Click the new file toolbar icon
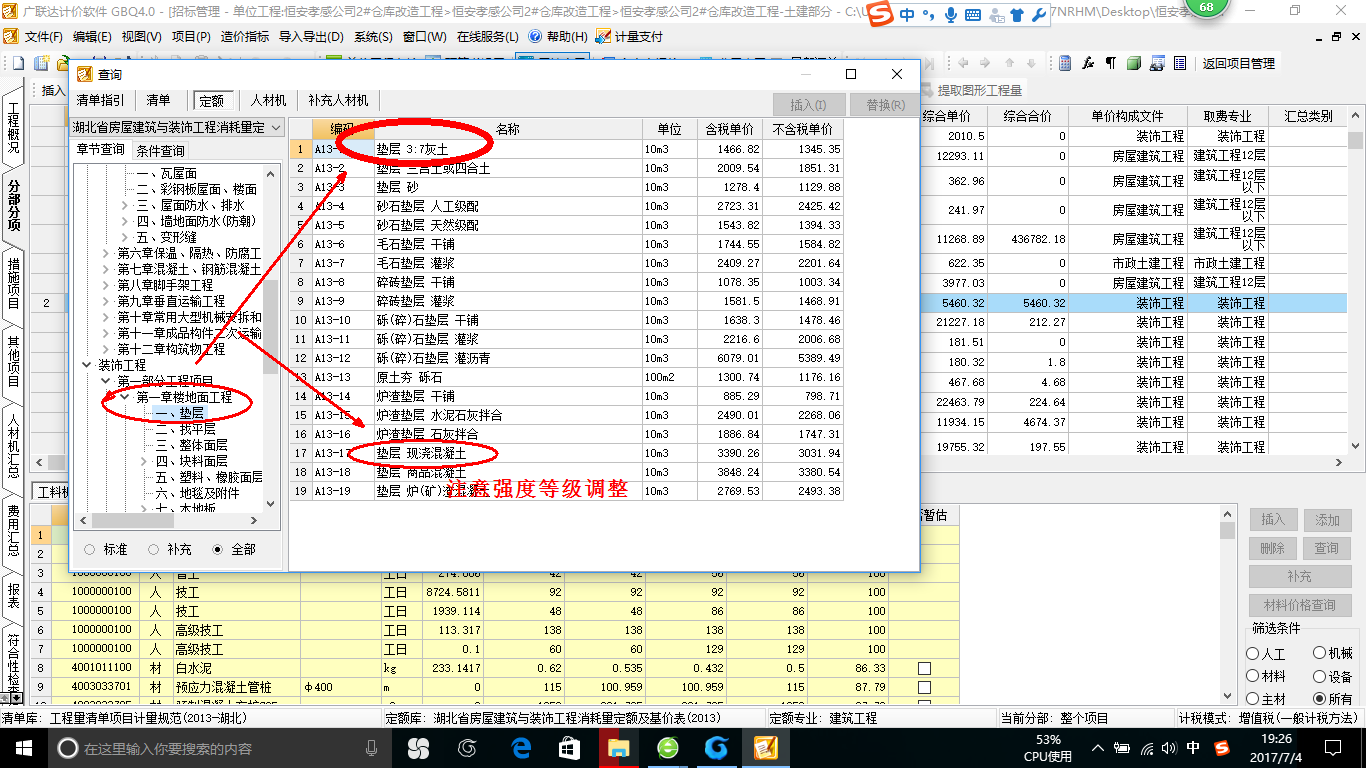The width and height of the screenshot is (1366, 768). [18, 63]
